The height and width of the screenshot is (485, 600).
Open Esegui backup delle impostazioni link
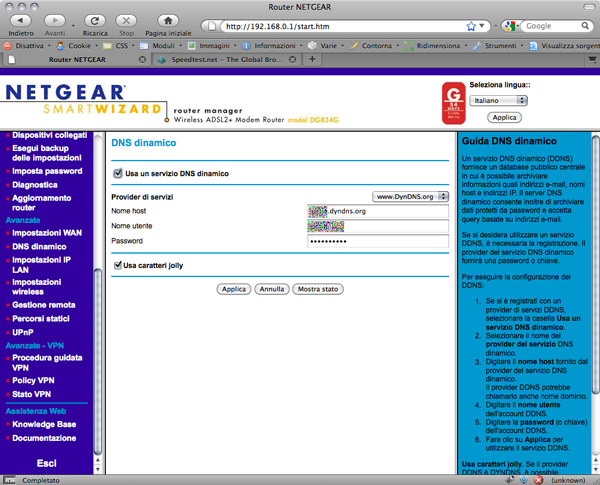click(47, 153)
